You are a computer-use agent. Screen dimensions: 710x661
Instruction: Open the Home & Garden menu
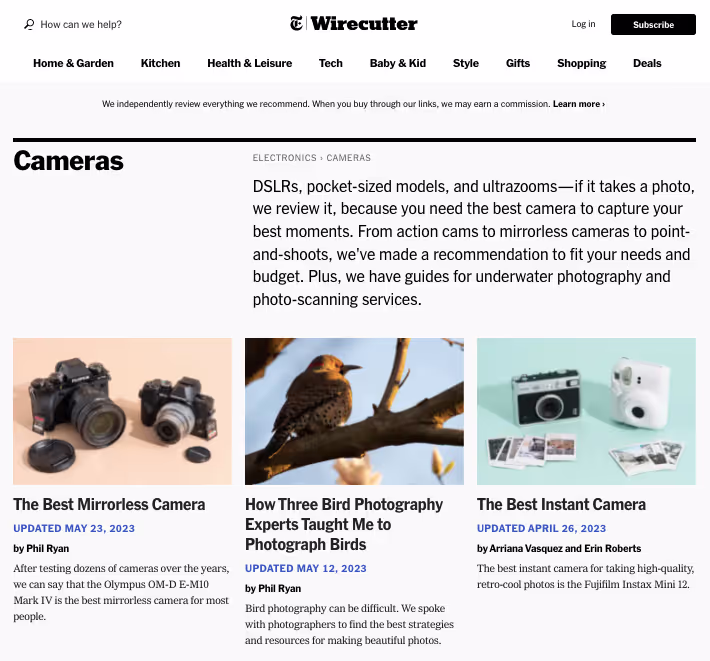click(x=73, y=63)
